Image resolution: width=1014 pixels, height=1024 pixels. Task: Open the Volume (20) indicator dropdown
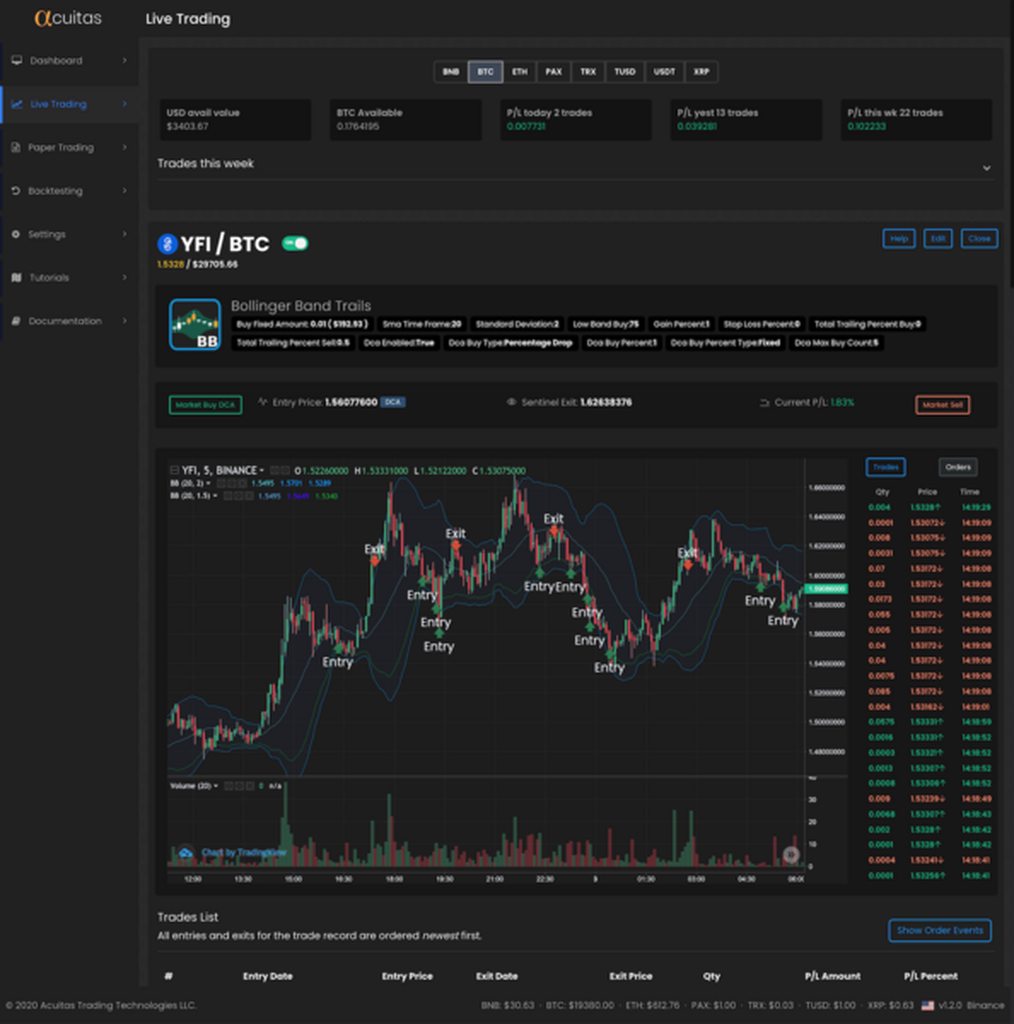coord(215,786)
